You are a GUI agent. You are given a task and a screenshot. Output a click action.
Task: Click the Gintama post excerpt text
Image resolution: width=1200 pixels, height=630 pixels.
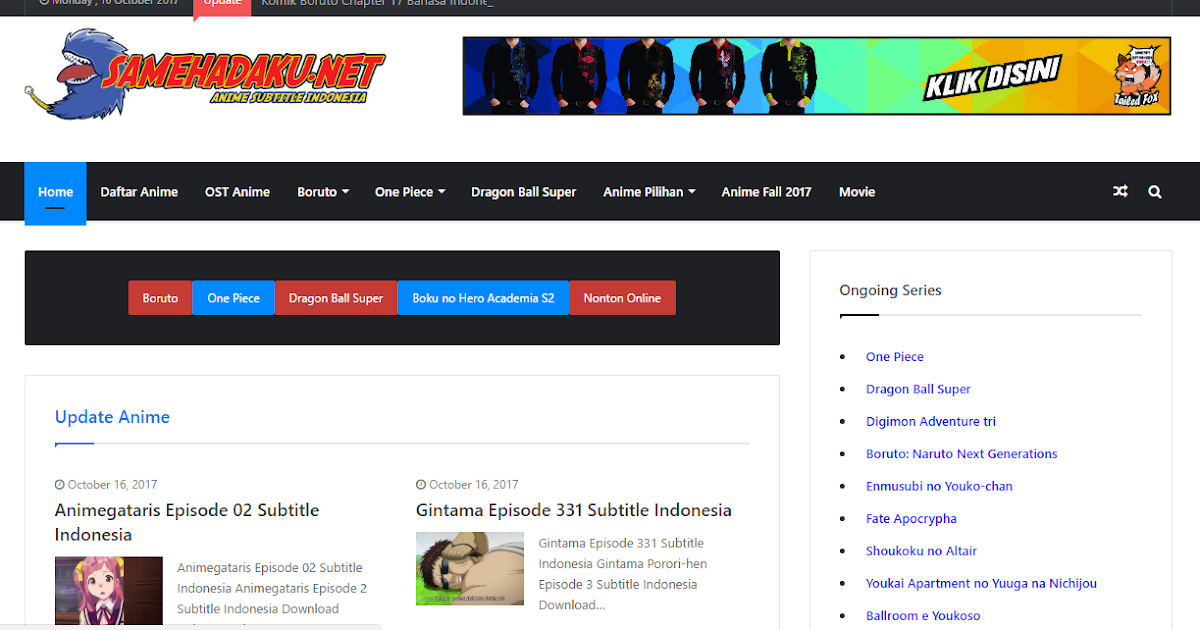(x=621, y=574)
